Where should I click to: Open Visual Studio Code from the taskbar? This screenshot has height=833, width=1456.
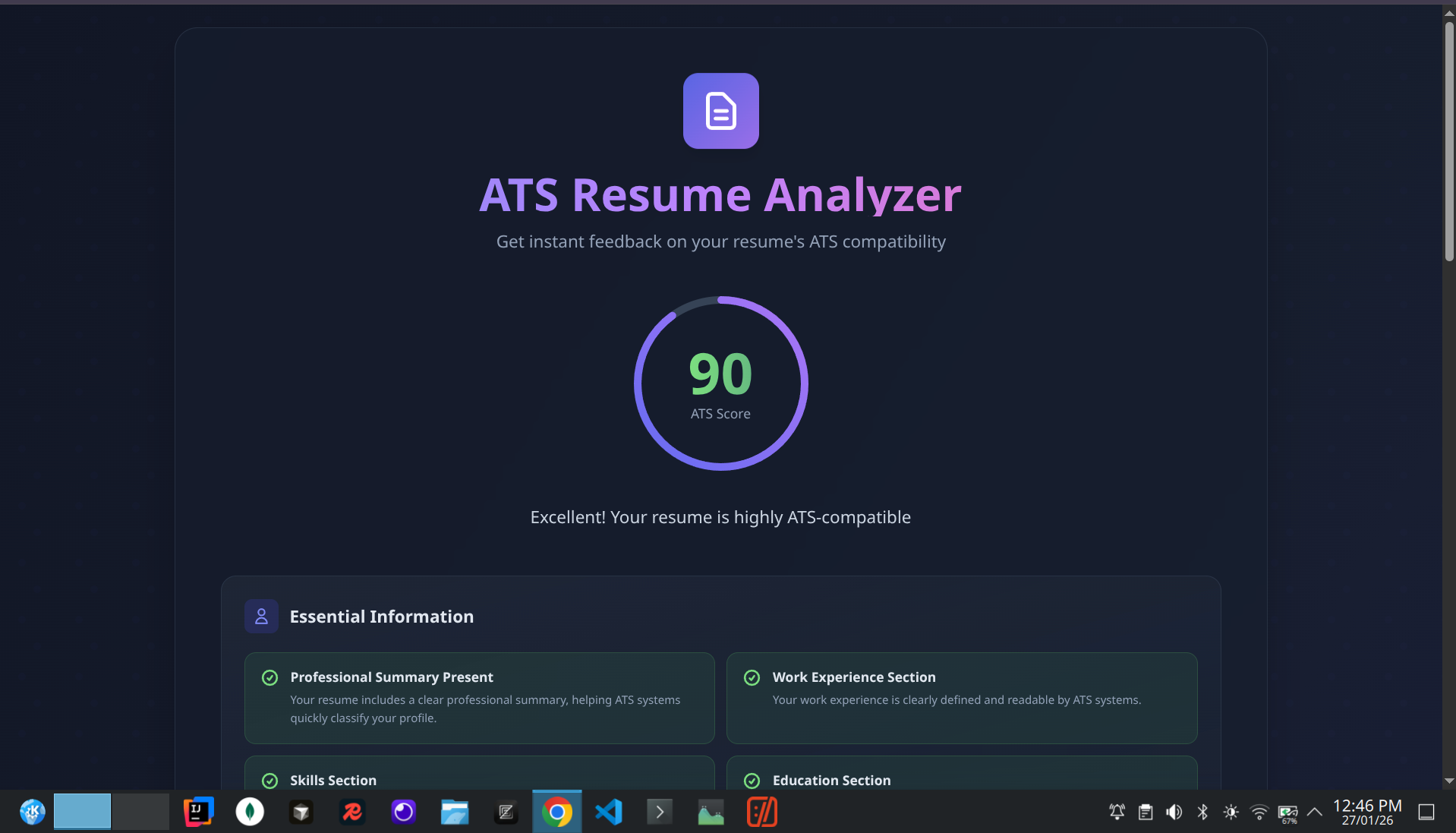click(608, 811)
